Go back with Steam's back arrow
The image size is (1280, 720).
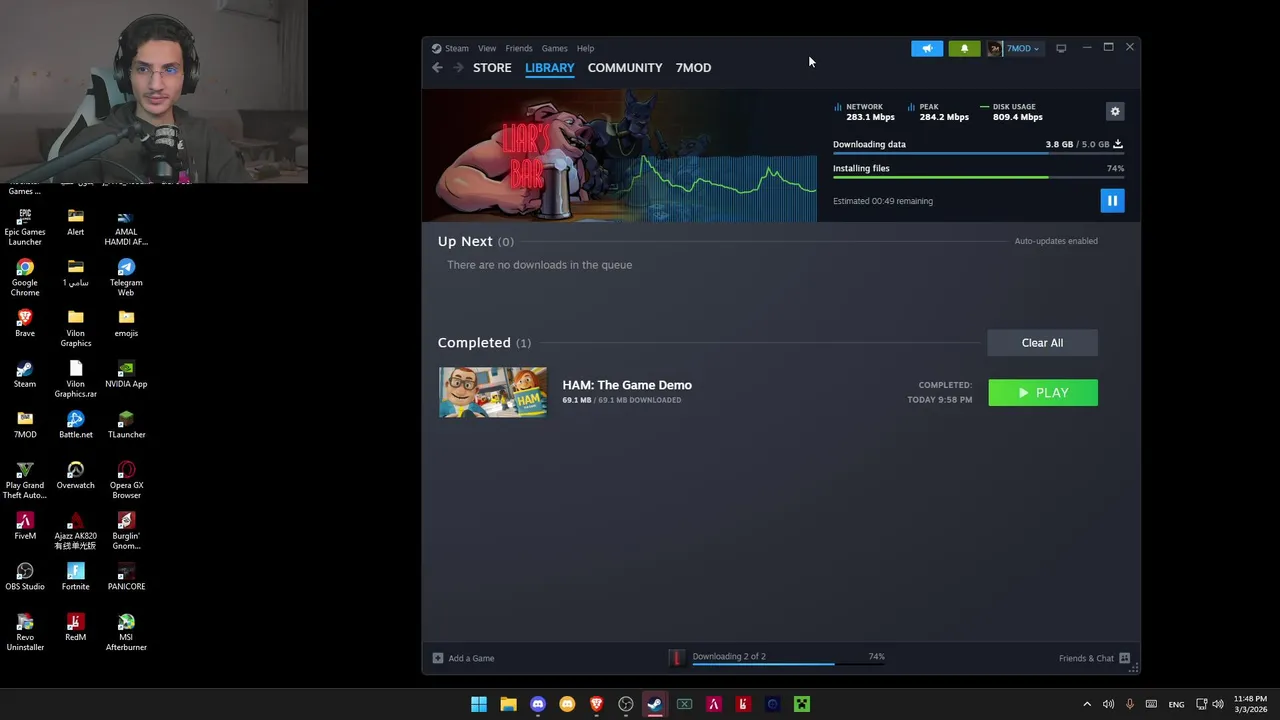tap(437, 67)
